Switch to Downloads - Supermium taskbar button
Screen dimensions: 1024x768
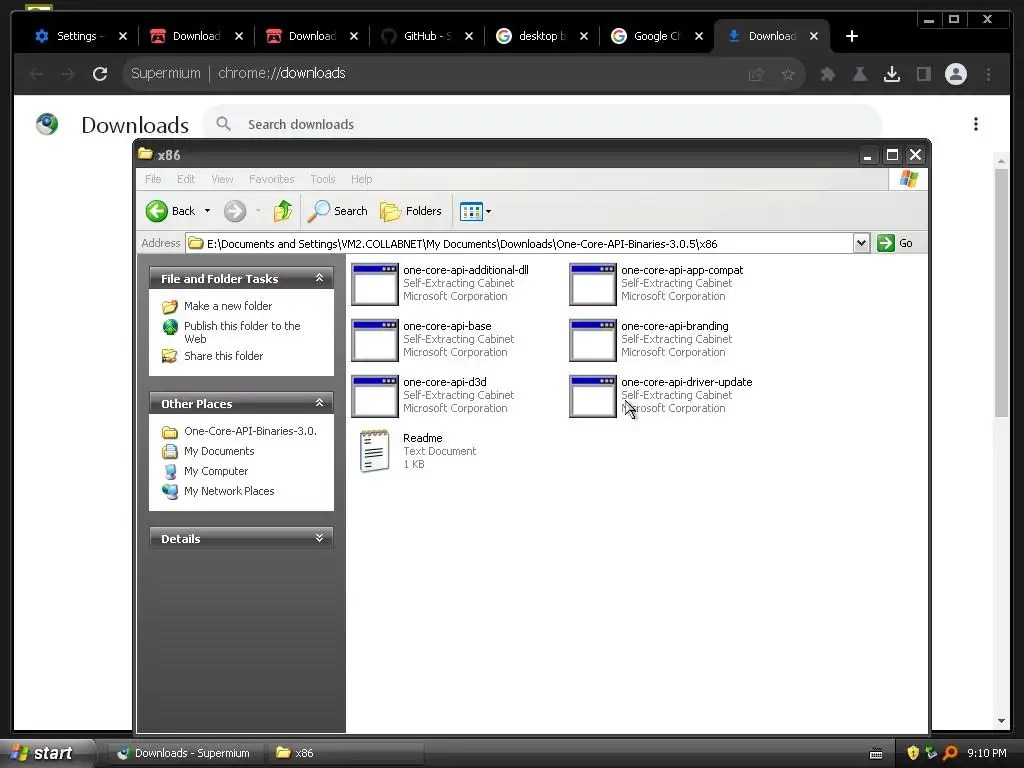[x=185, y=753]
